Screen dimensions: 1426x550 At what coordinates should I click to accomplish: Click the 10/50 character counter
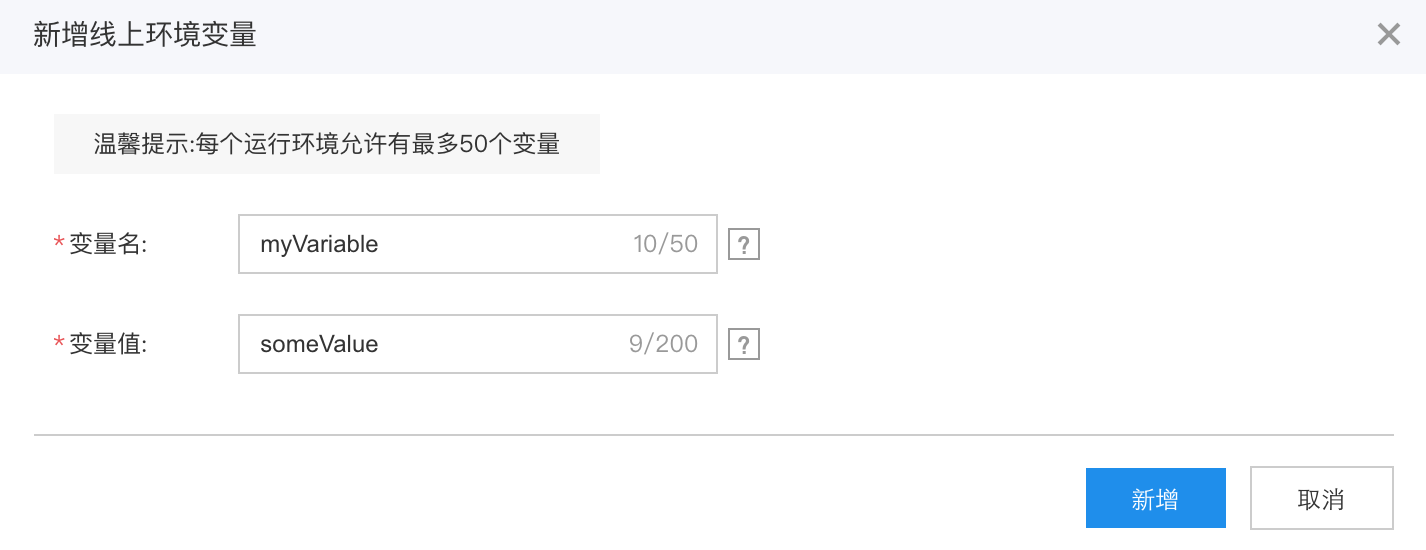pos(665,244)
